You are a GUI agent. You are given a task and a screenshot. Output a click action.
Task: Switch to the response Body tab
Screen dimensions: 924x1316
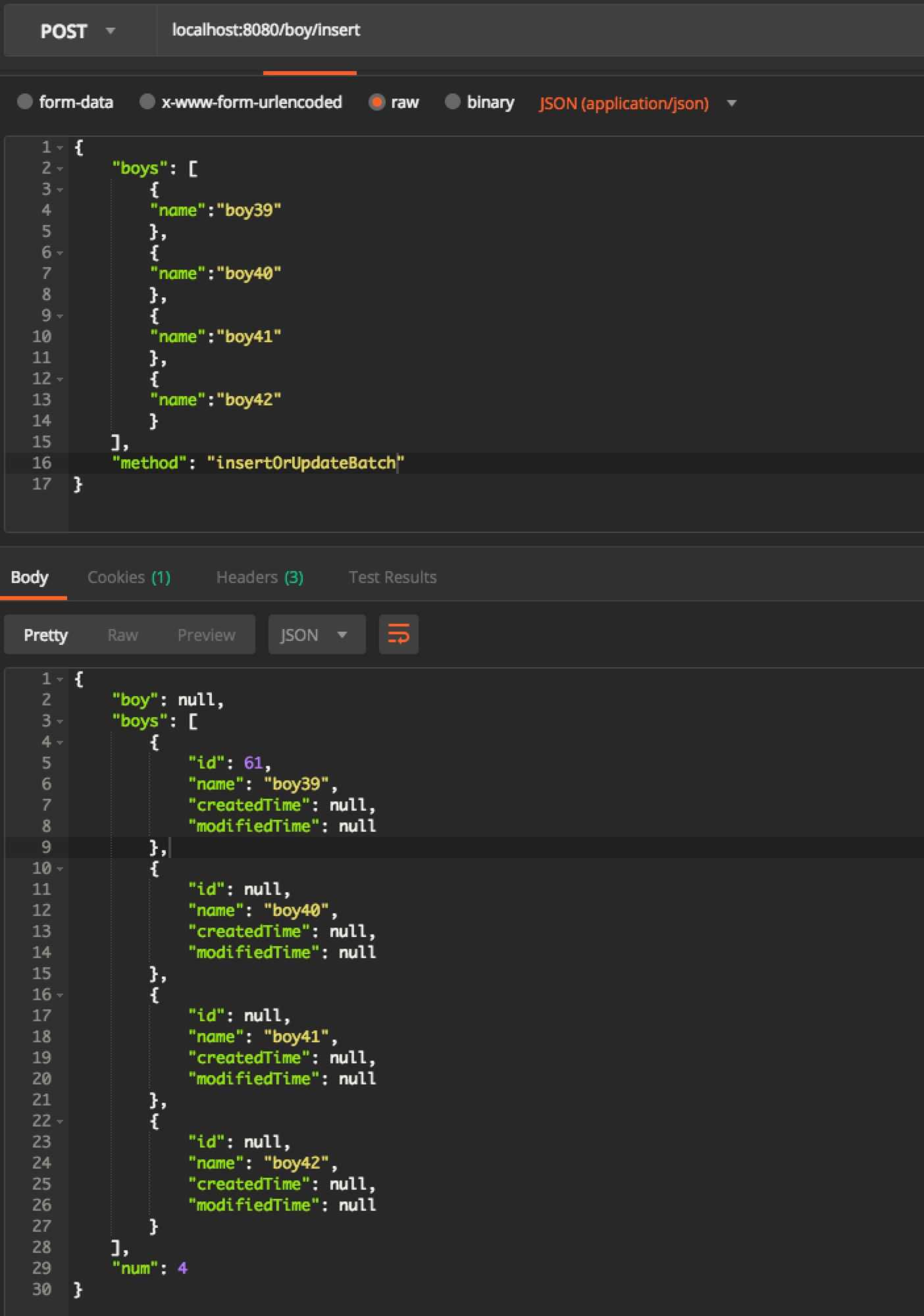[x=30, y=577]
